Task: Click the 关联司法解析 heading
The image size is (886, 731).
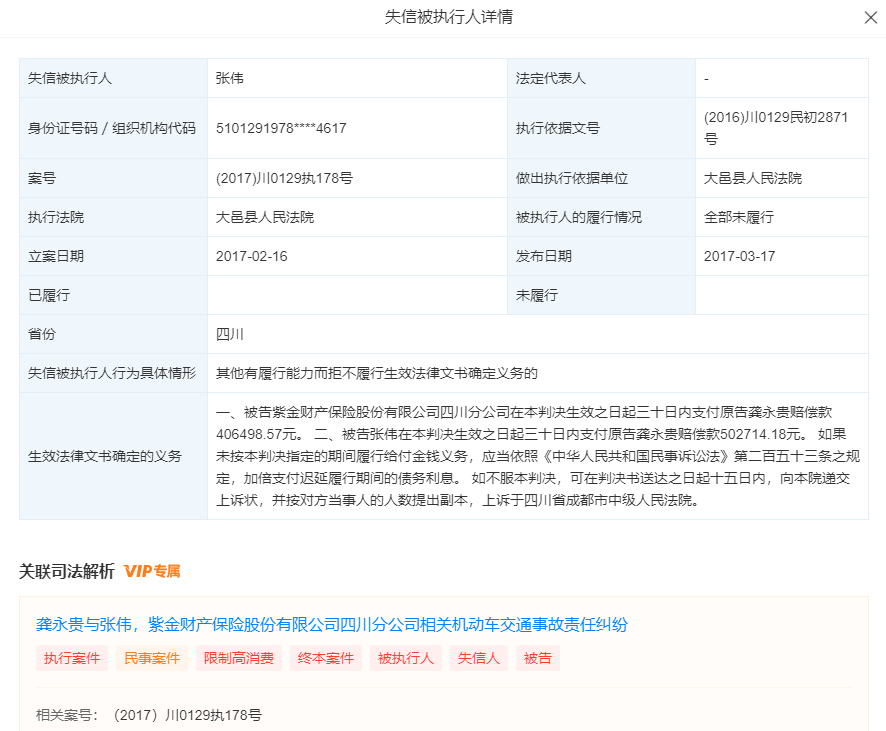Action: point(67,571)
